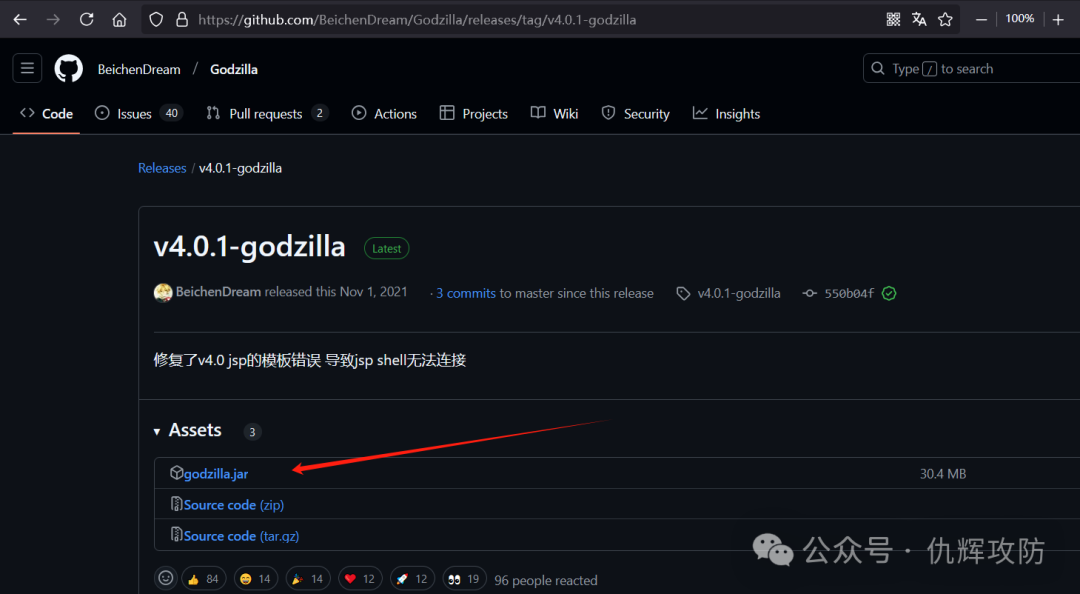Reload the page with the refresh icon
This screenshot has height=594, width=1080.
point(86,19)
